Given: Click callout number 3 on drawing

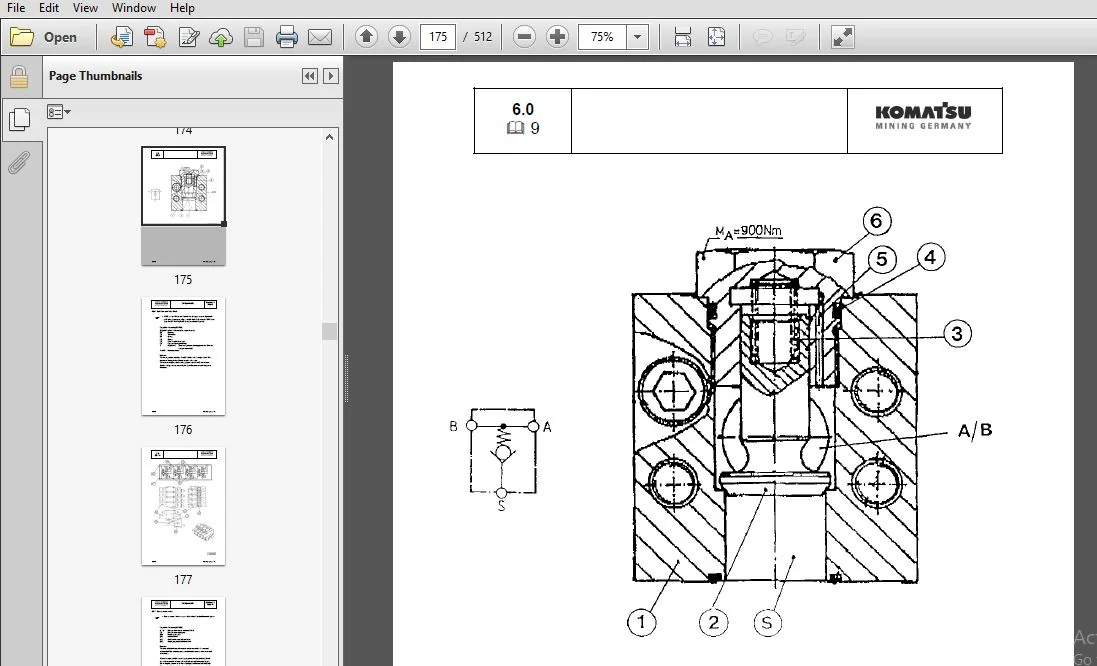Looking at the screenshot, I should (957, 334).
